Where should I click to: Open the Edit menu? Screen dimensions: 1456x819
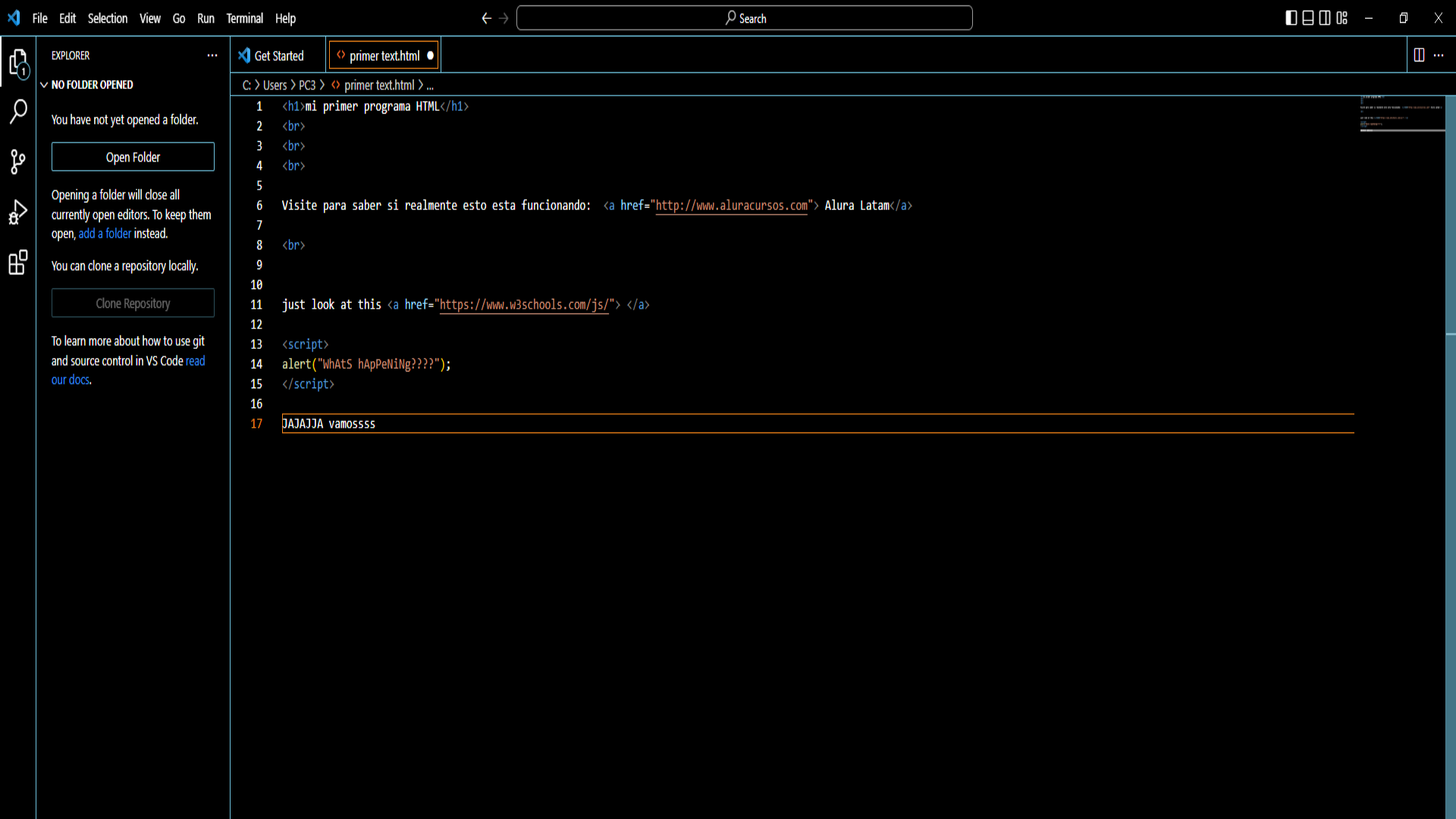point(67,18)
